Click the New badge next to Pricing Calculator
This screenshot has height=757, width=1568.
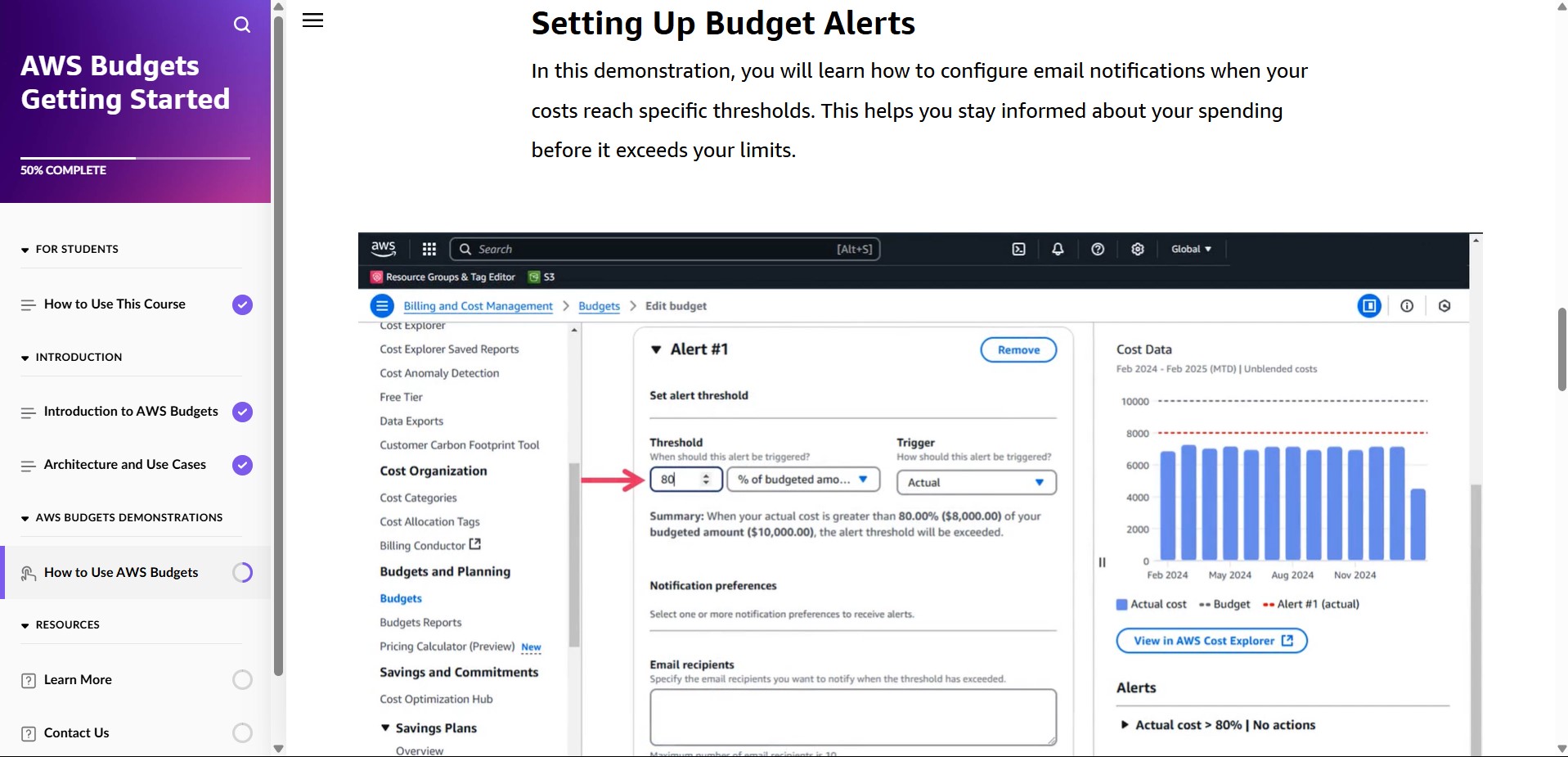[x=531, y=647]
